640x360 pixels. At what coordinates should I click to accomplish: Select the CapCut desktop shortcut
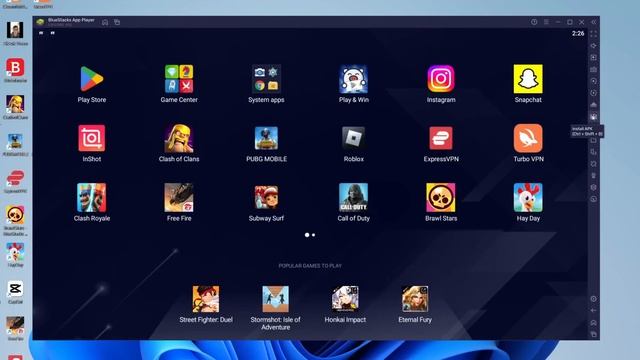15,289
